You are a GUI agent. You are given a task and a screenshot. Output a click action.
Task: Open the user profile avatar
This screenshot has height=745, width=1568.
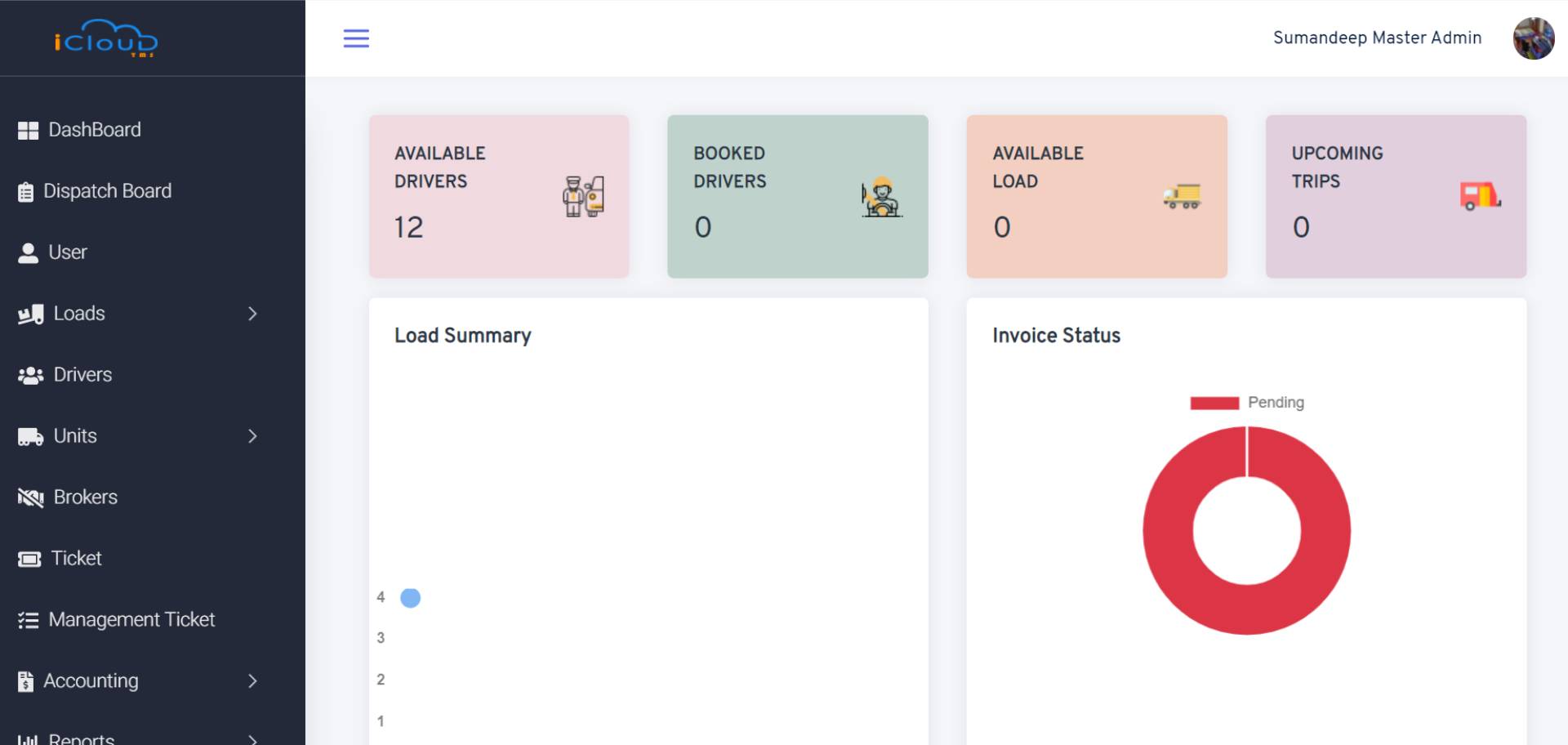coord(1533,38)
